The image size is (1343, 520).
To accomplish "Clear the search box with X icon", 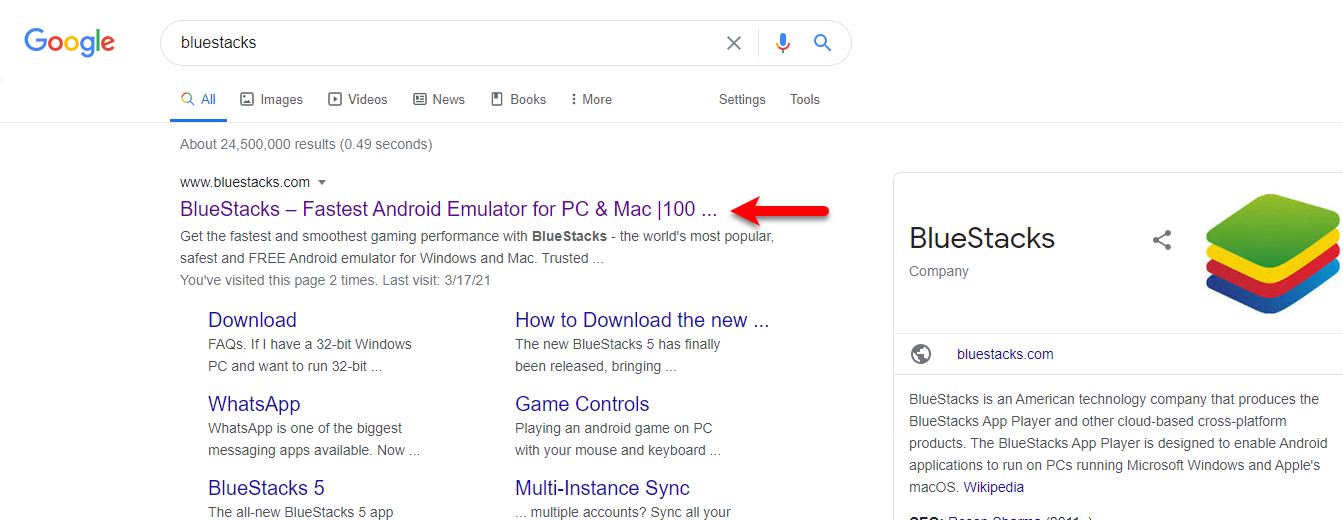I will [734, 43].
